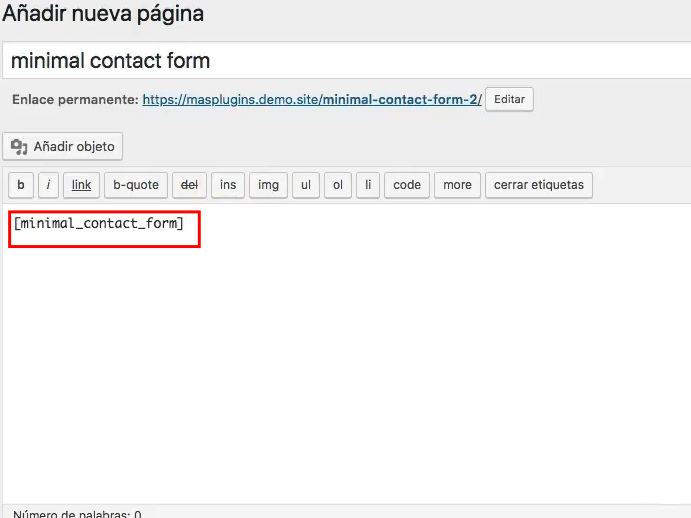This screenshot has width=691, height=518.
Task: Click the page title field 'minimal contact form'
Action: coord(347,61)
